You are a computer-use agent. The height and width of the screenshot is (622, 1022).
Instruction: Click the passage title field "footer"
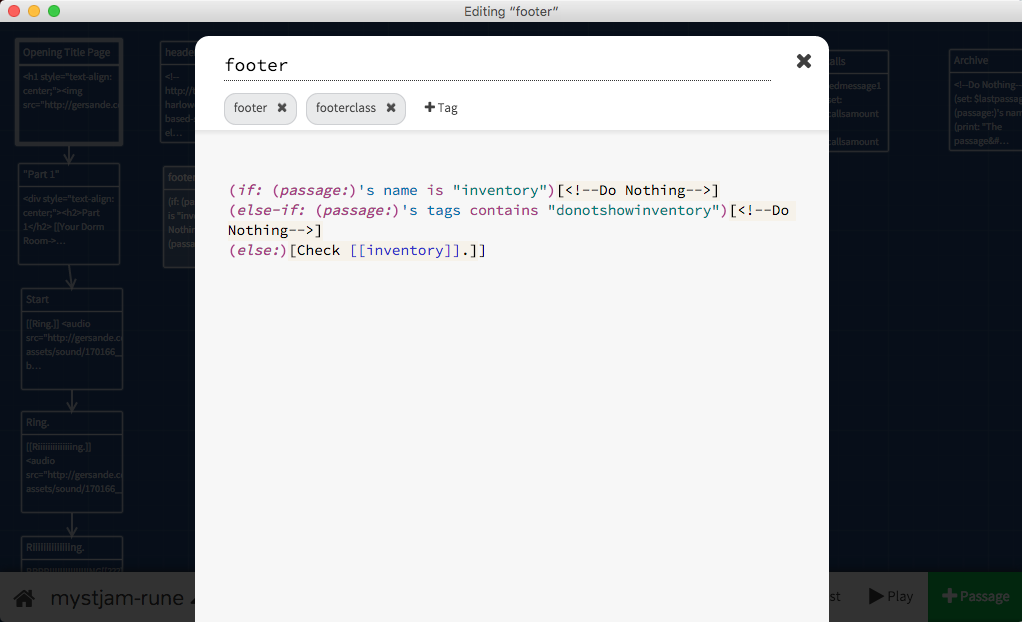click(x=497, y=65)
